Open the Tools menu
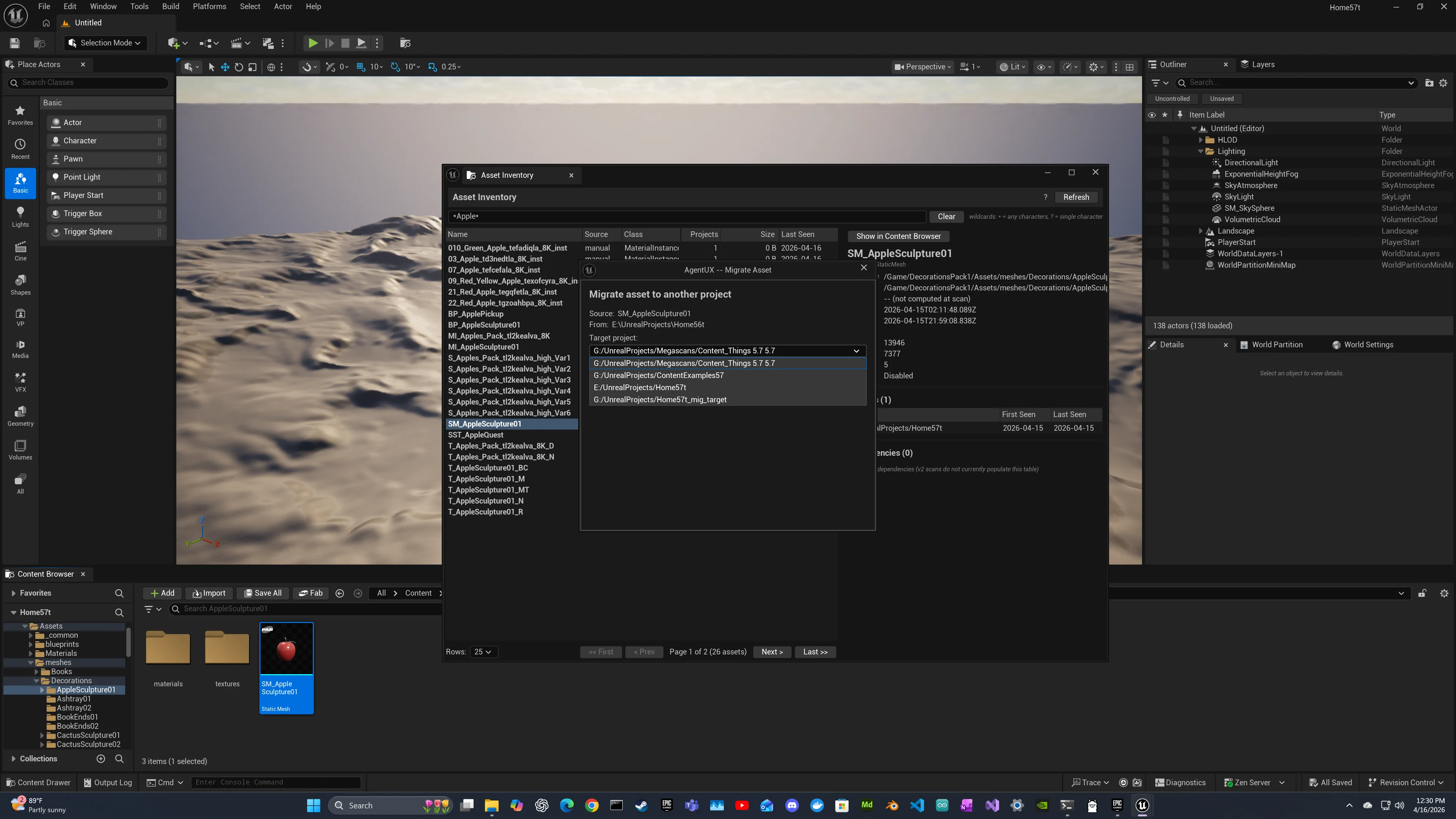The height and width of the screenshot is (819, 1456). (x=139, y=7)
